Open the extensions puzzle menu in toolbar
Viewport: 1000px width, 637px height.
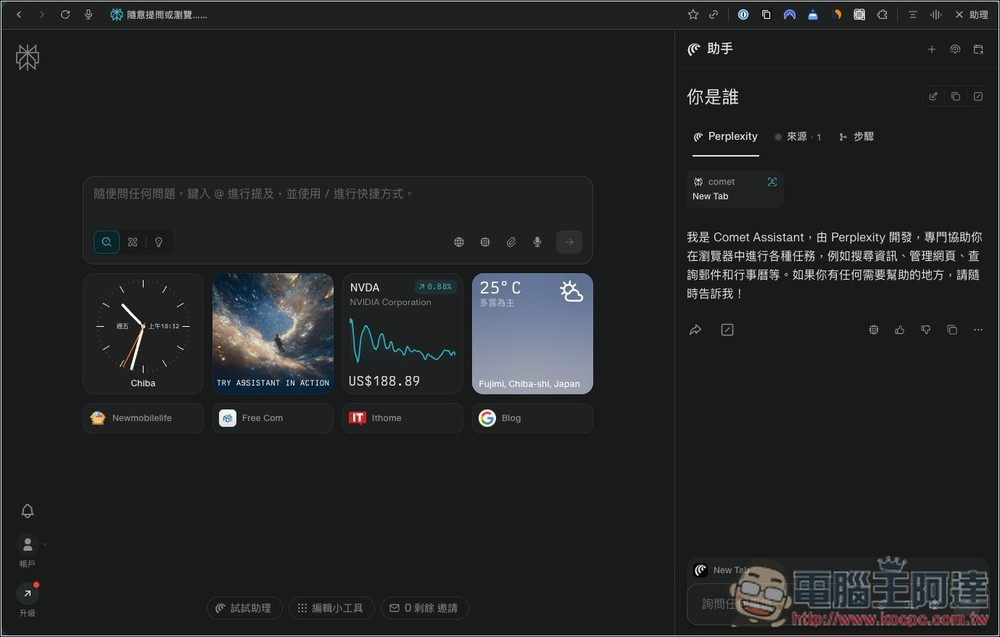point(882,15)
